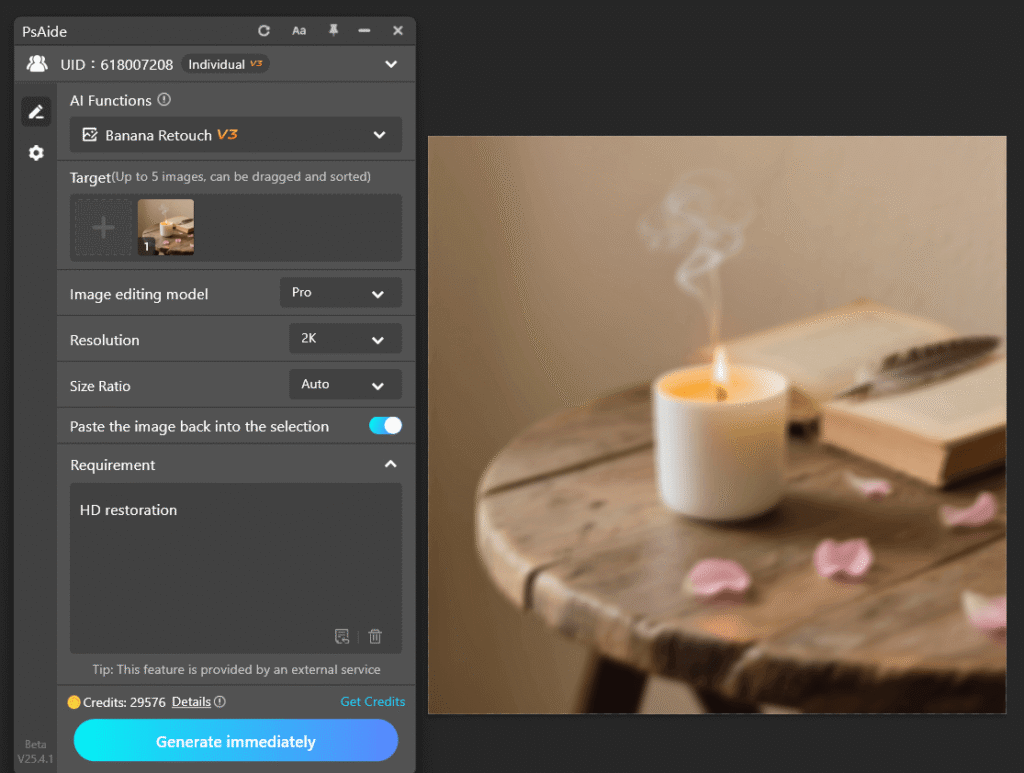Click the Get Credits link
Viewport: 1024px width, 773px height.
tap(372, 702)
